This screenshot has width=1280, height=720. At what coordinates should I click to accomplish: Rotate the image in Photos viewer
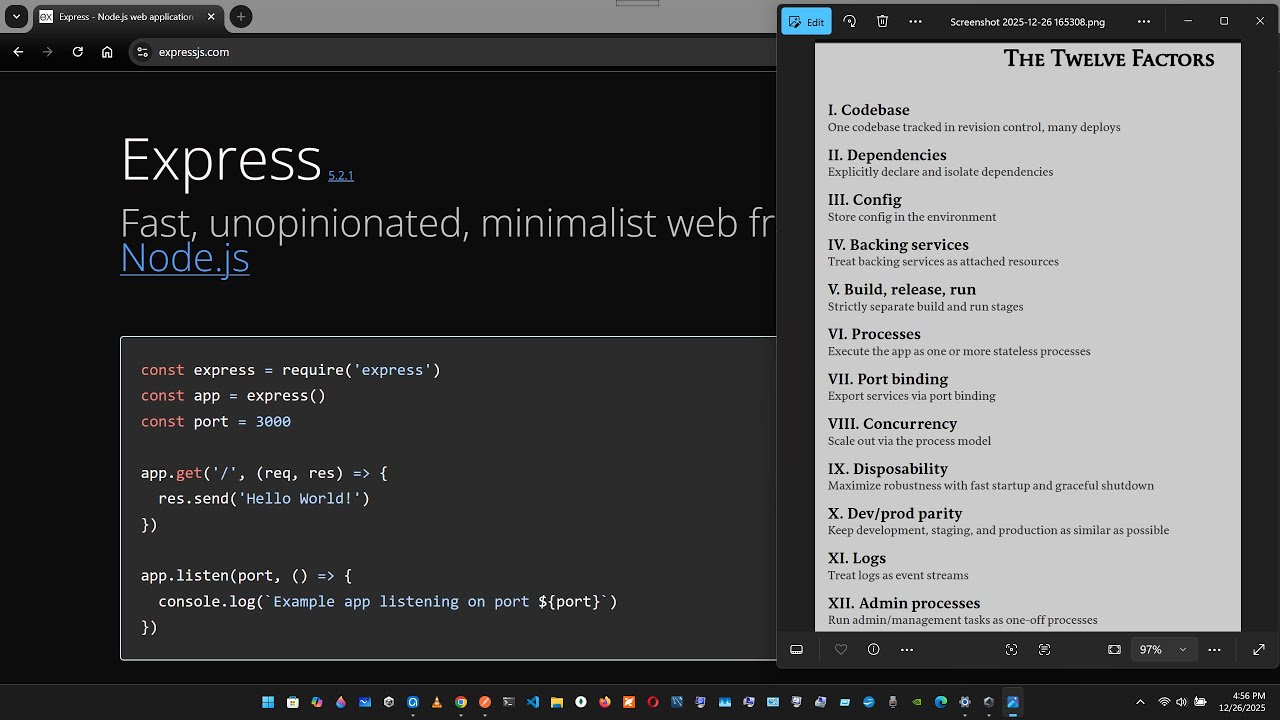pos(849,21)
